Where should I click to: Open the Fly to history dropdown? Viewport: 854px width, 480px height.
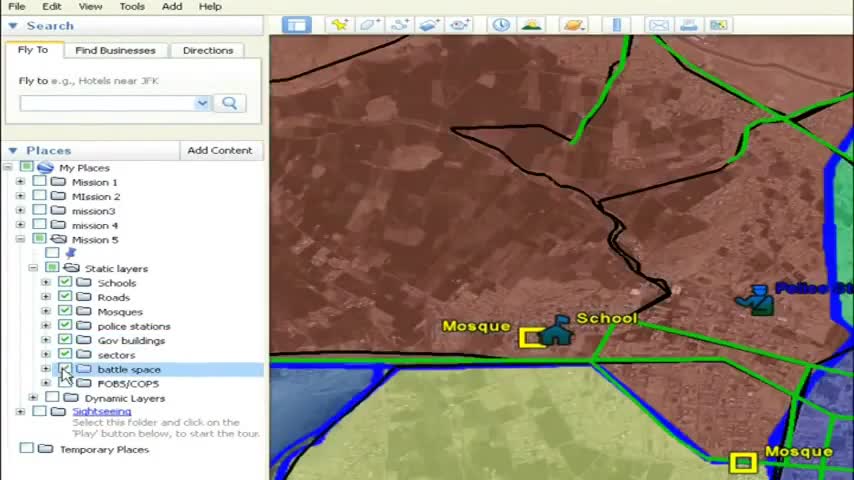tap(202, 103)
